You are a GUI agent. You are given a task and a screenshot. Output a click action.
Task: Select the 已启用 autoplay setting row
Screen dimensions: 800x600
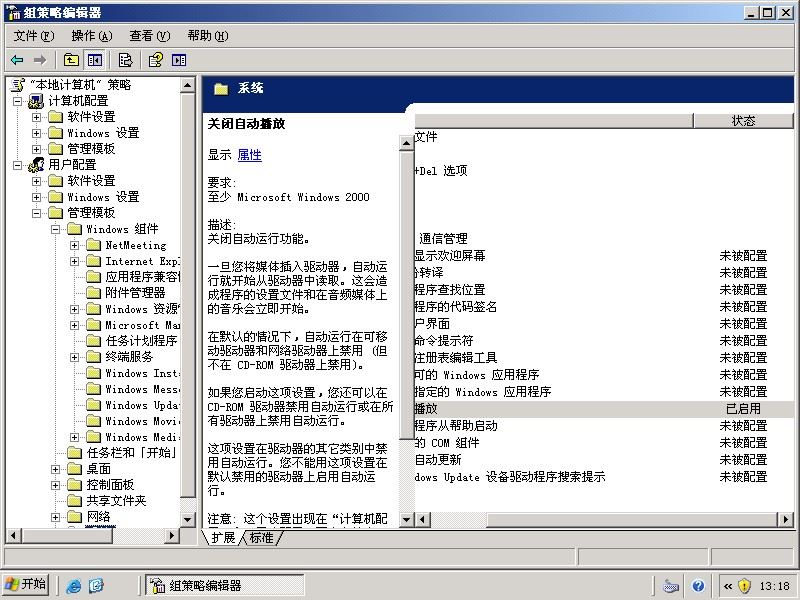(604, 409)
